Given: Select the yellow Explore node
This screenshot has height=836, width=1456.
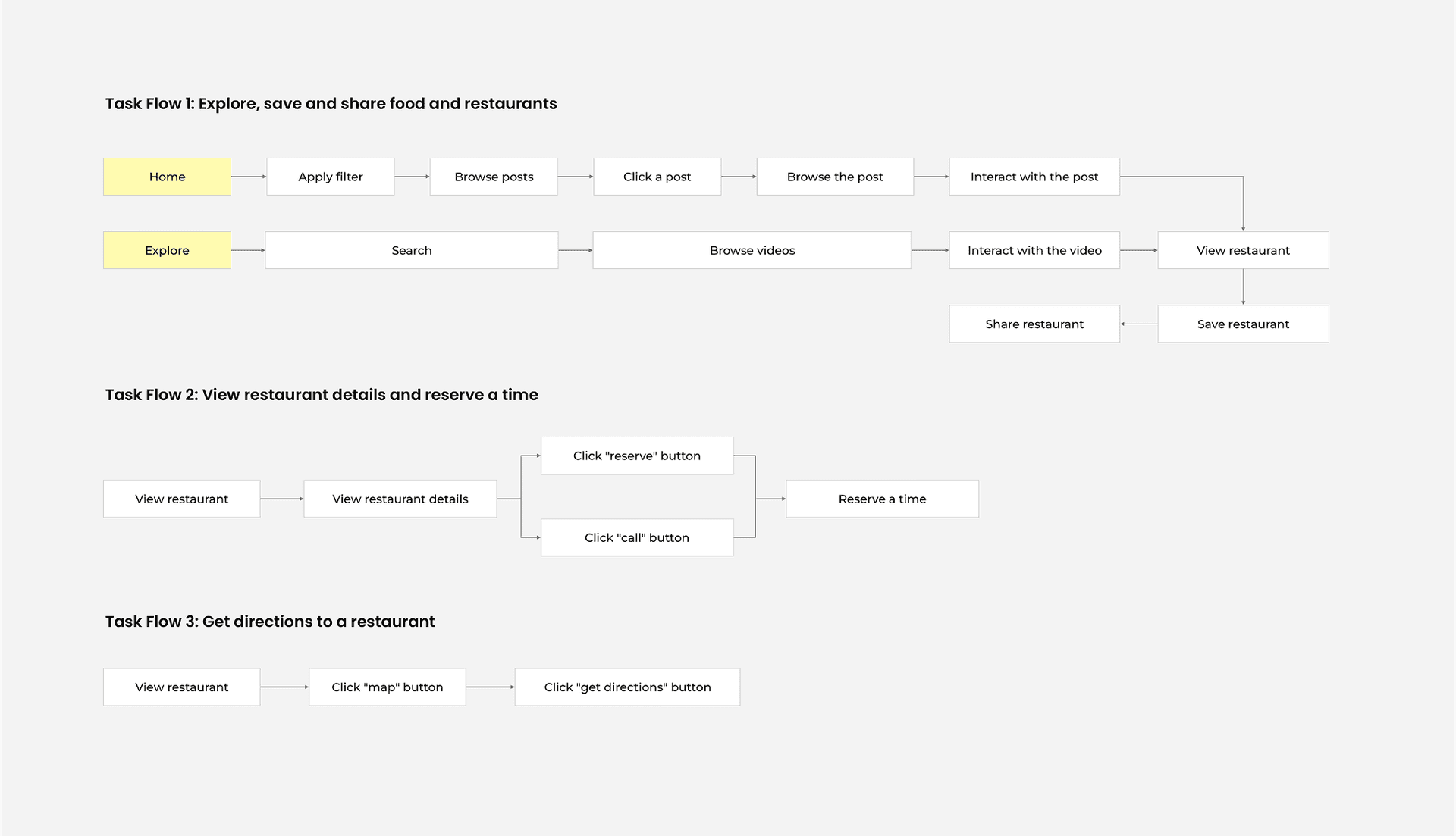Looking at the screenshot, I should tap(167, 250).
